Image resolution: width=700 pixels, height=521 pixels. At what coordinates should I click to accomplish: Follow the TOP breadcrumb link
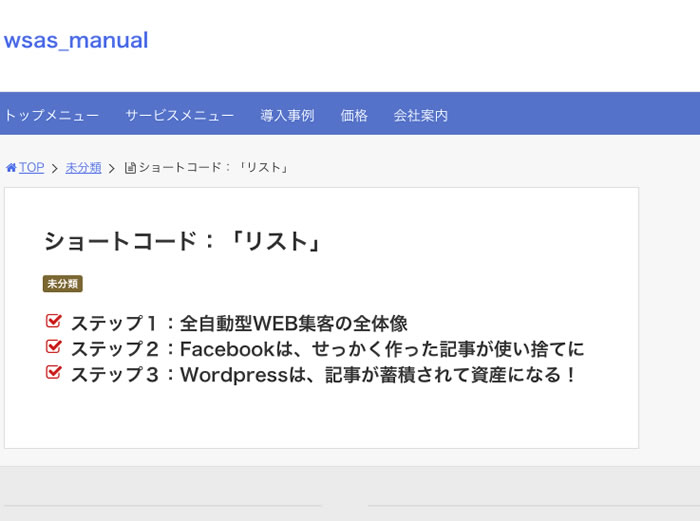point(31,168)
